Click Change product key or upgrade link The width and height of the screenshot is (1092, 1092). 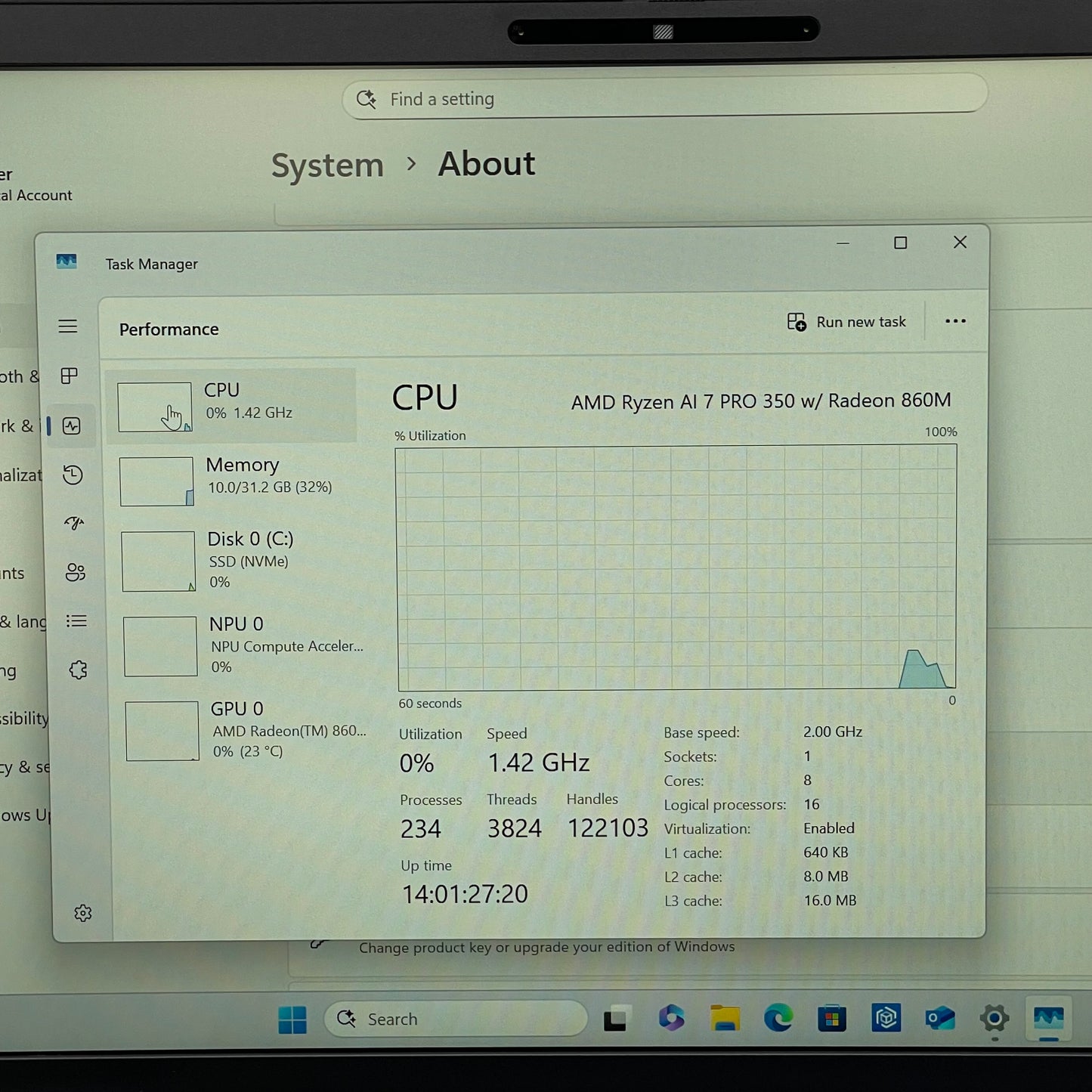tap(546, 947)
